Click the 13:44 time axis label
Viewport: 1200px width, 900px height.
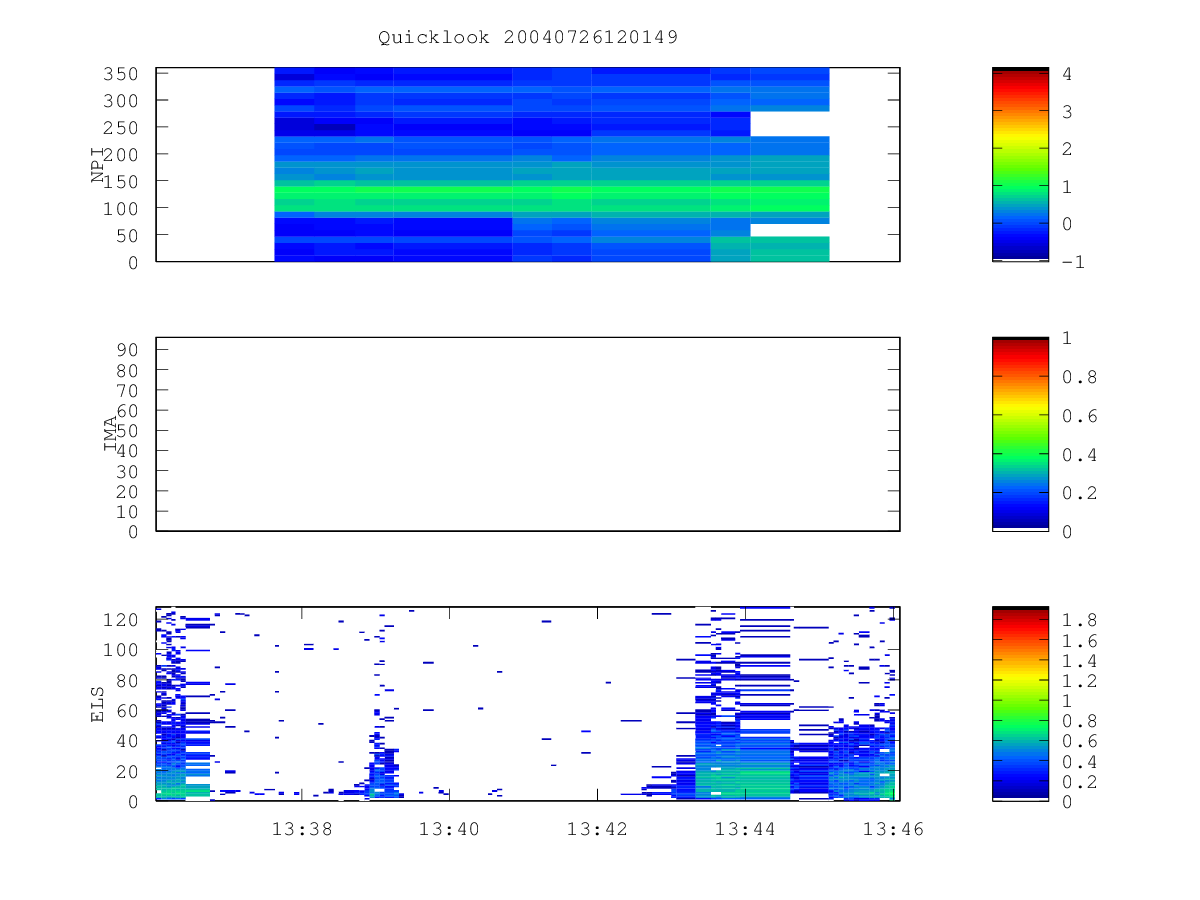pyautogui.click(x=745, y=829)
